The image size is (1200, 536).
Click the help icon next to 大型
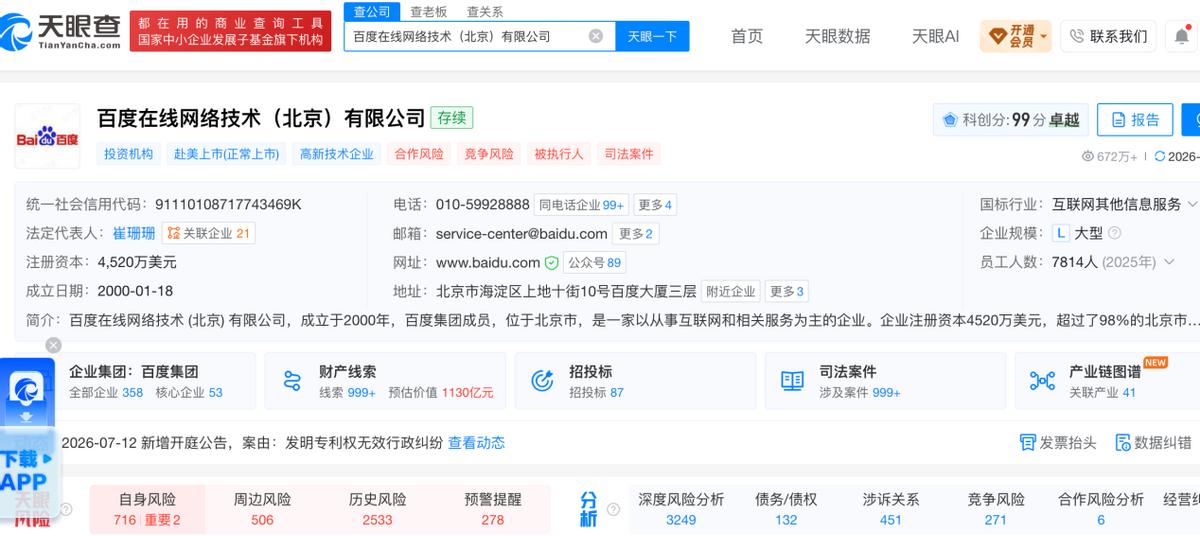tap(1115, 233)
